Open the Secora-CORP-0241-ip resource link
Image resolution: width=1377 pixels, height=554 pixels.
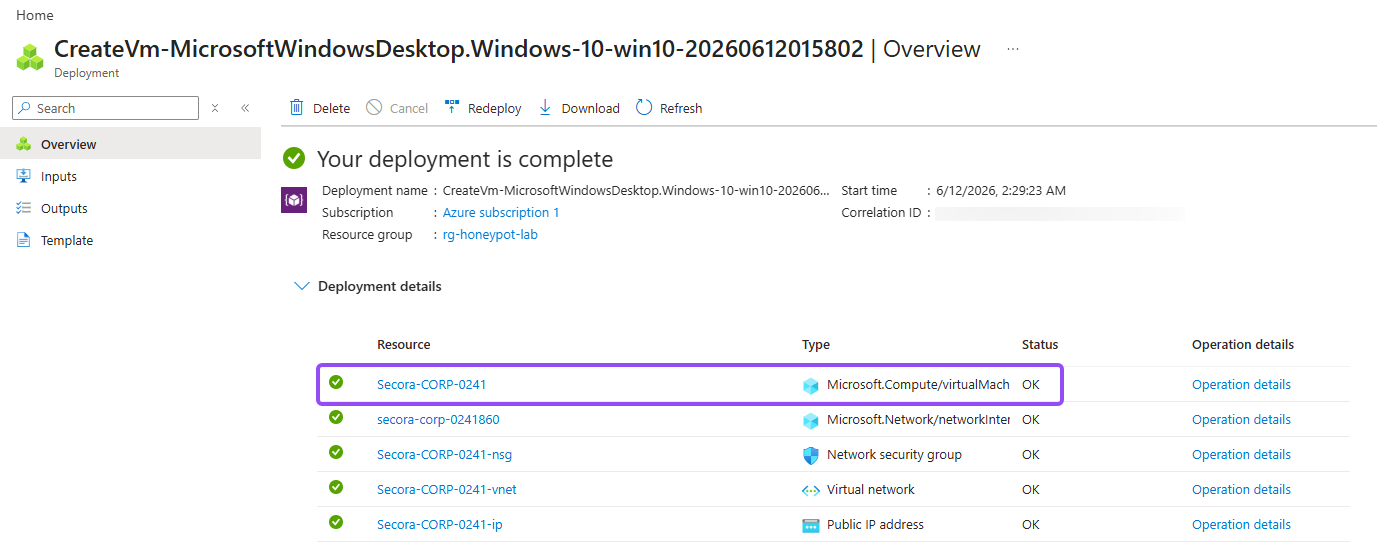(440, 524)
